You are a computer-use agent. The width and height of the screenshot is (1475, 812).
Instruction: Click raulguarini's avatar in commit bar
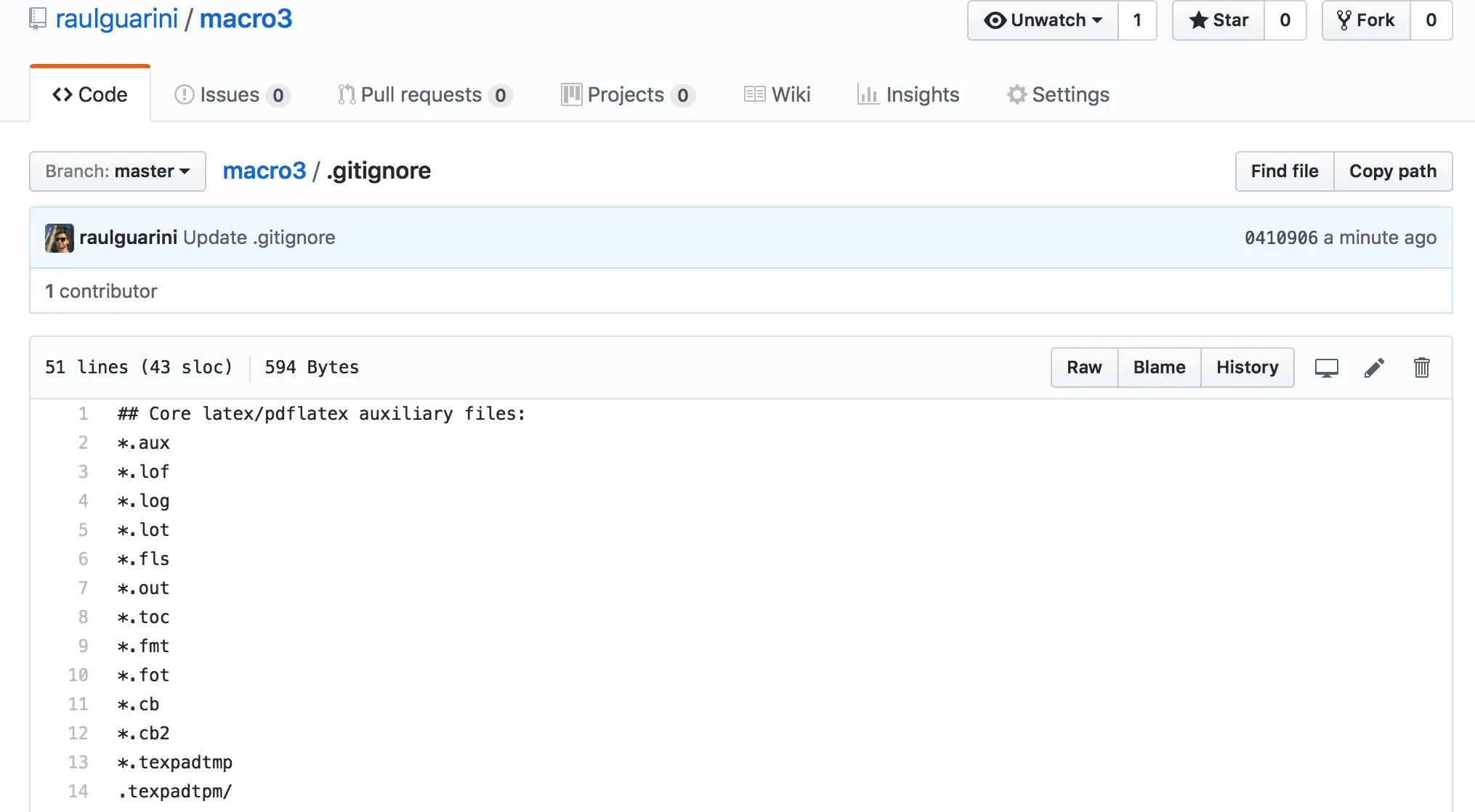pos(59,238)
